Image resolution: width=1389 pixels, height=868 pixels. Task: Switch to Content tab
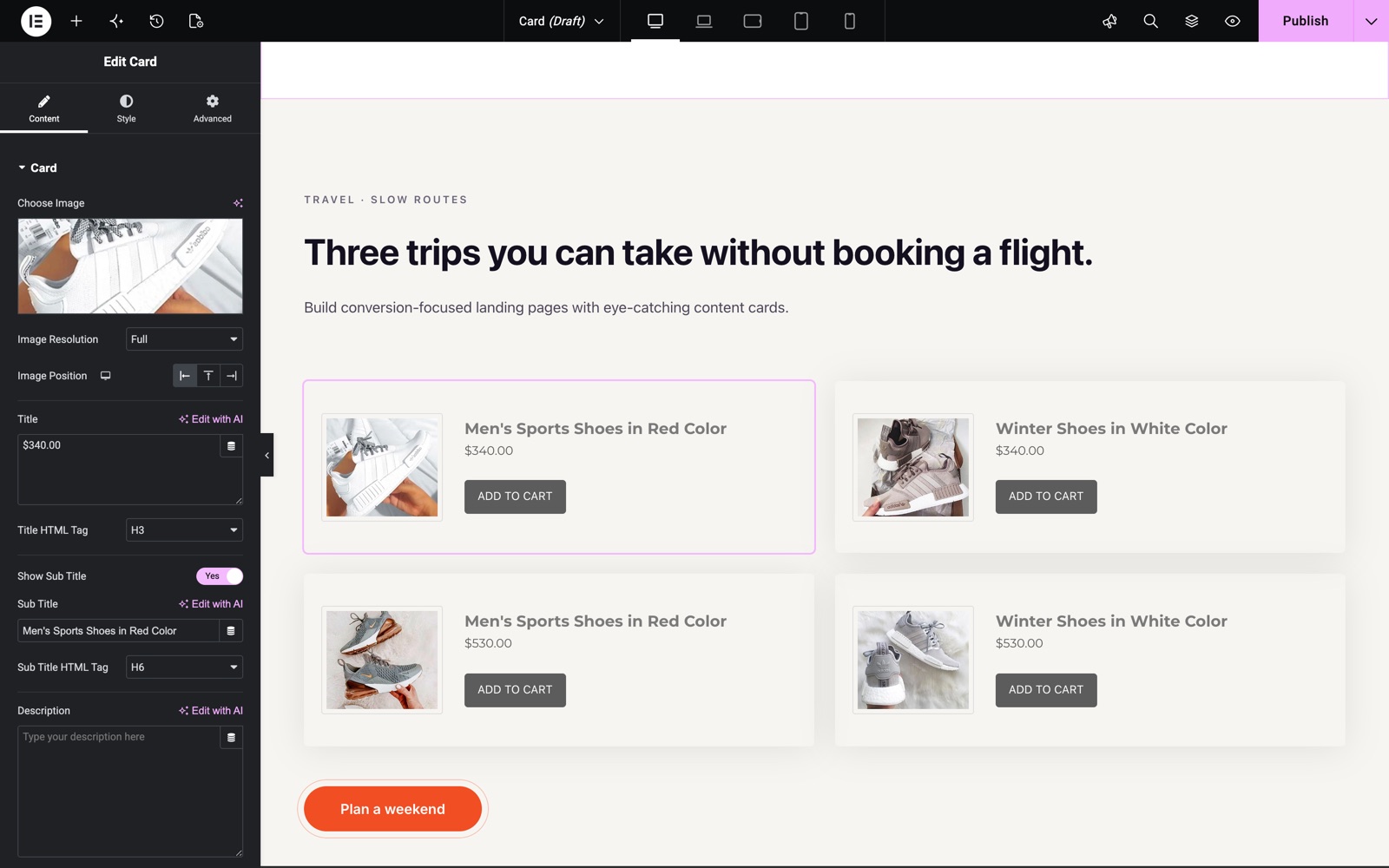[43, 108]
